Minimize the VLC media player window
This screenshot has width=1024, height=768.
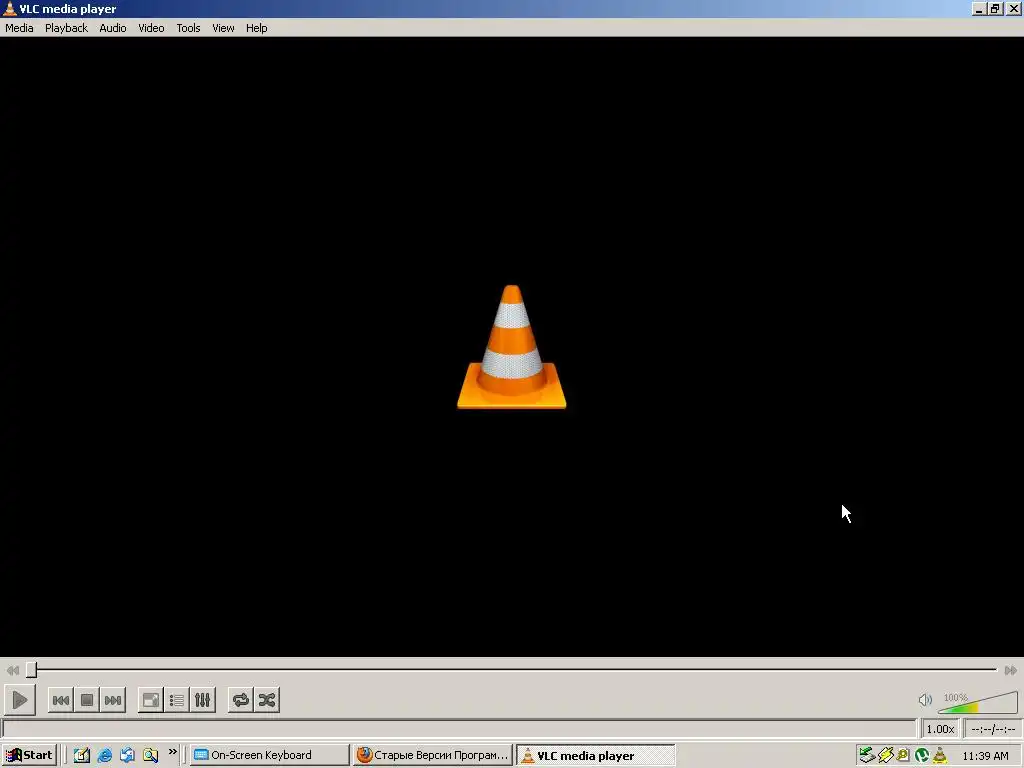[978, 8]
